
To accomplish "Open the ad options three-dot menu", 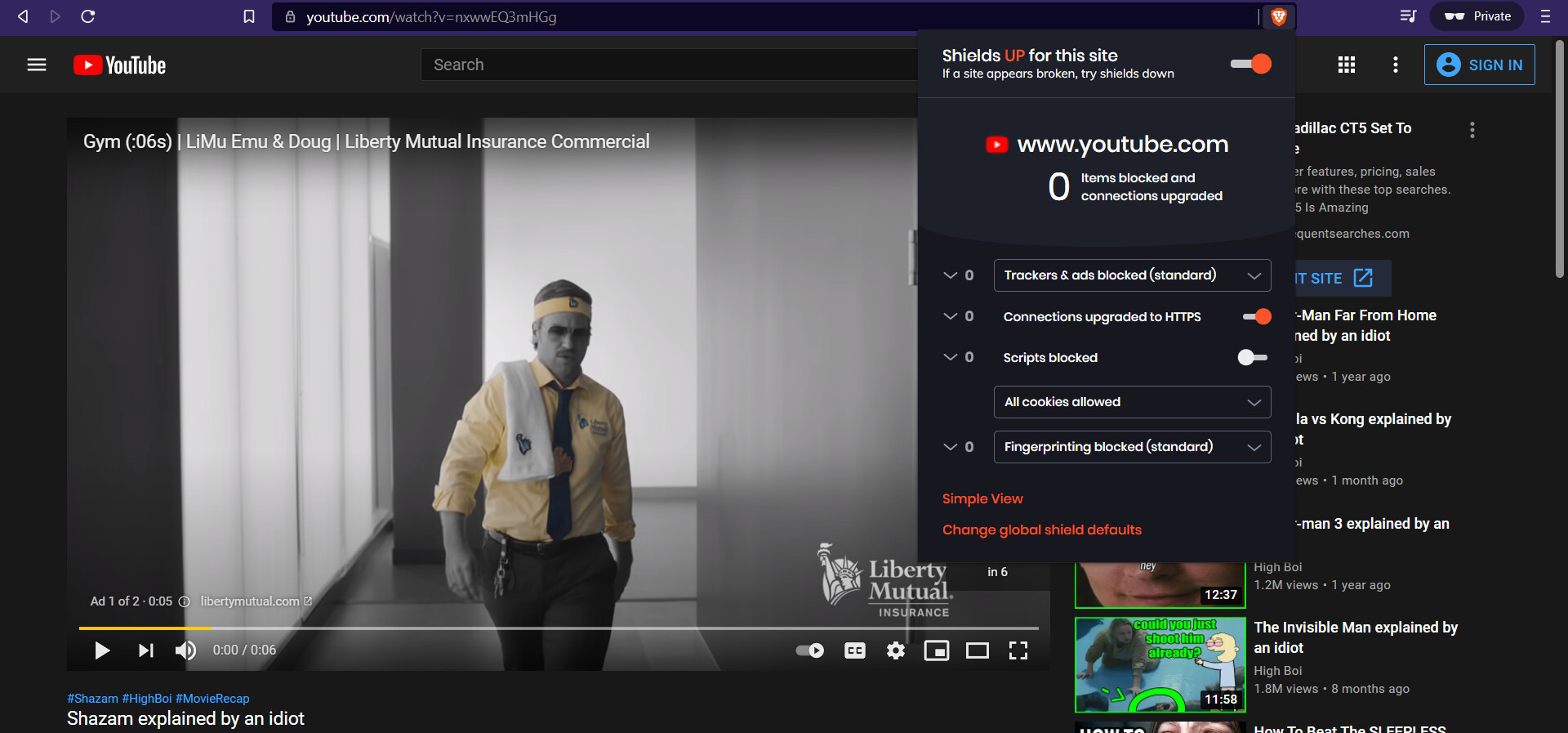I will (x=1472, y=130).
